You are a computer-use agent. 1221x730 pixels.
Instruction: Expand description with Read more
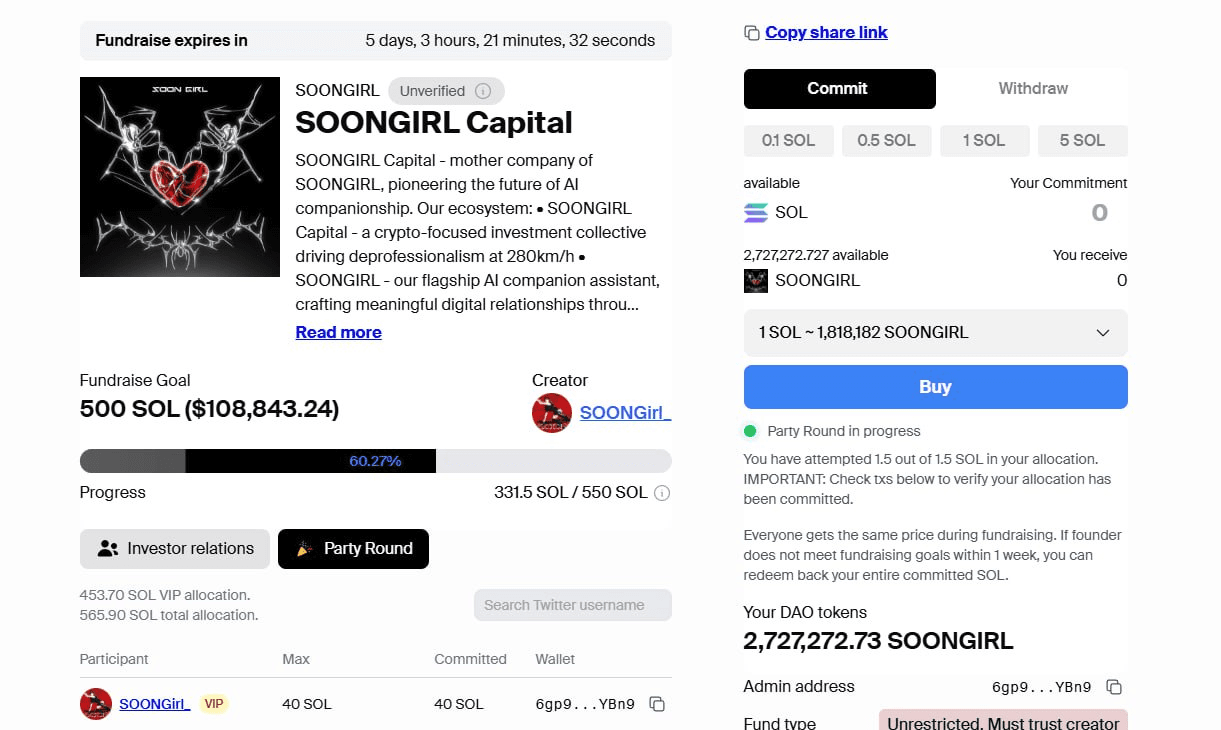[338, 332]
